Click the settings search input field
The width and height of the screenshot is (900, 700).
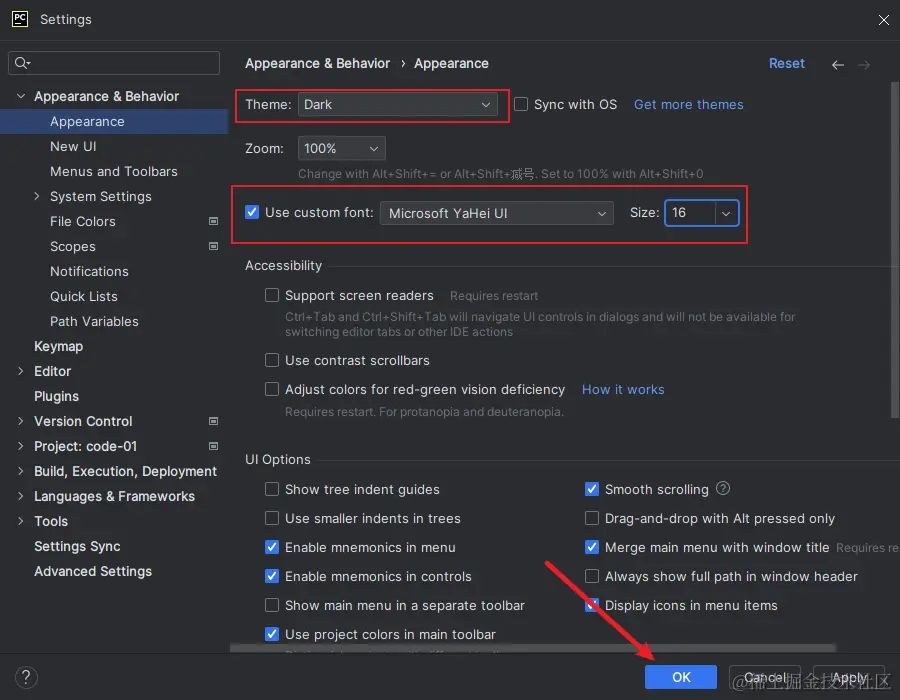pos(114,63)
